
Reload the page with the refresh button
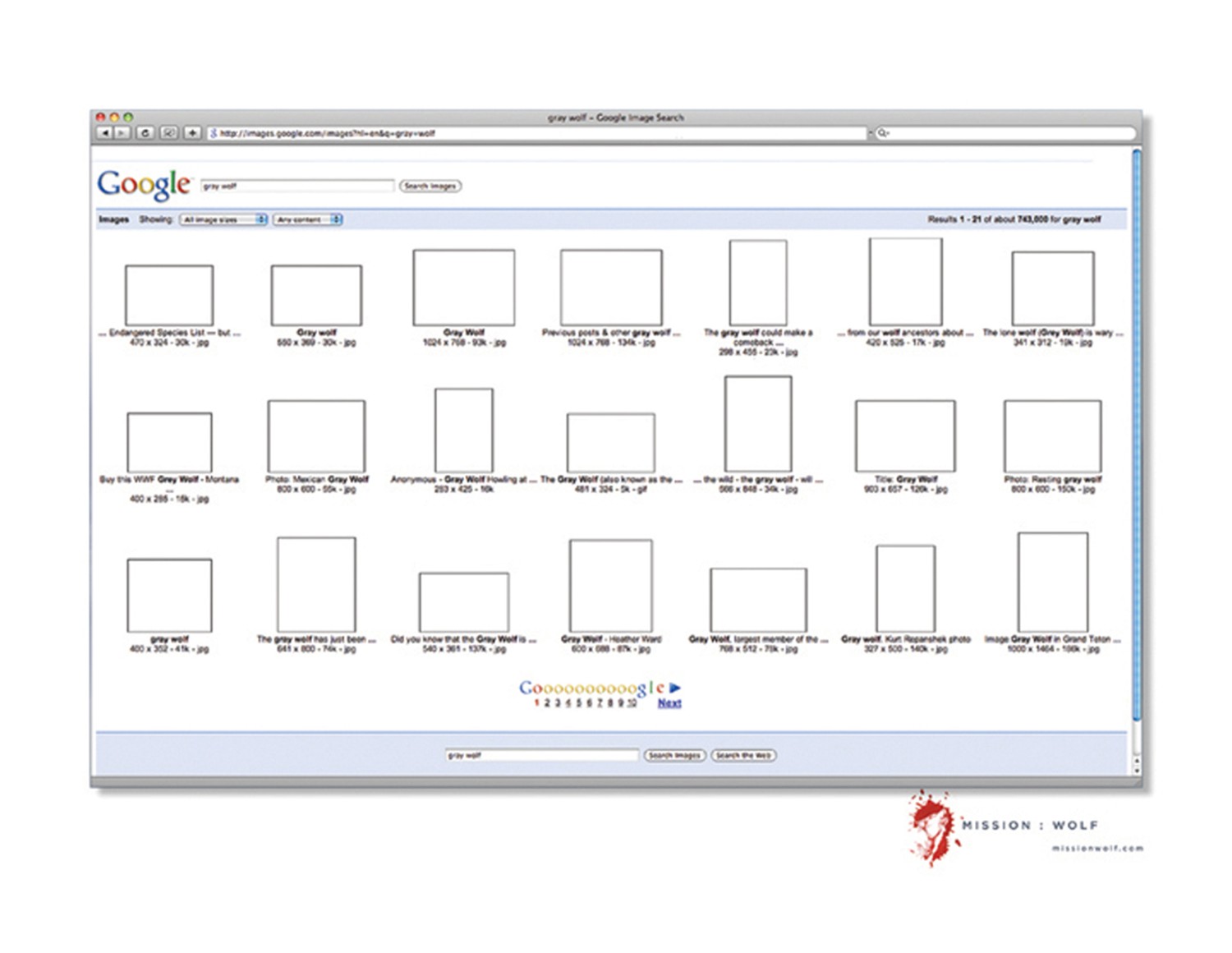[145, 133]
